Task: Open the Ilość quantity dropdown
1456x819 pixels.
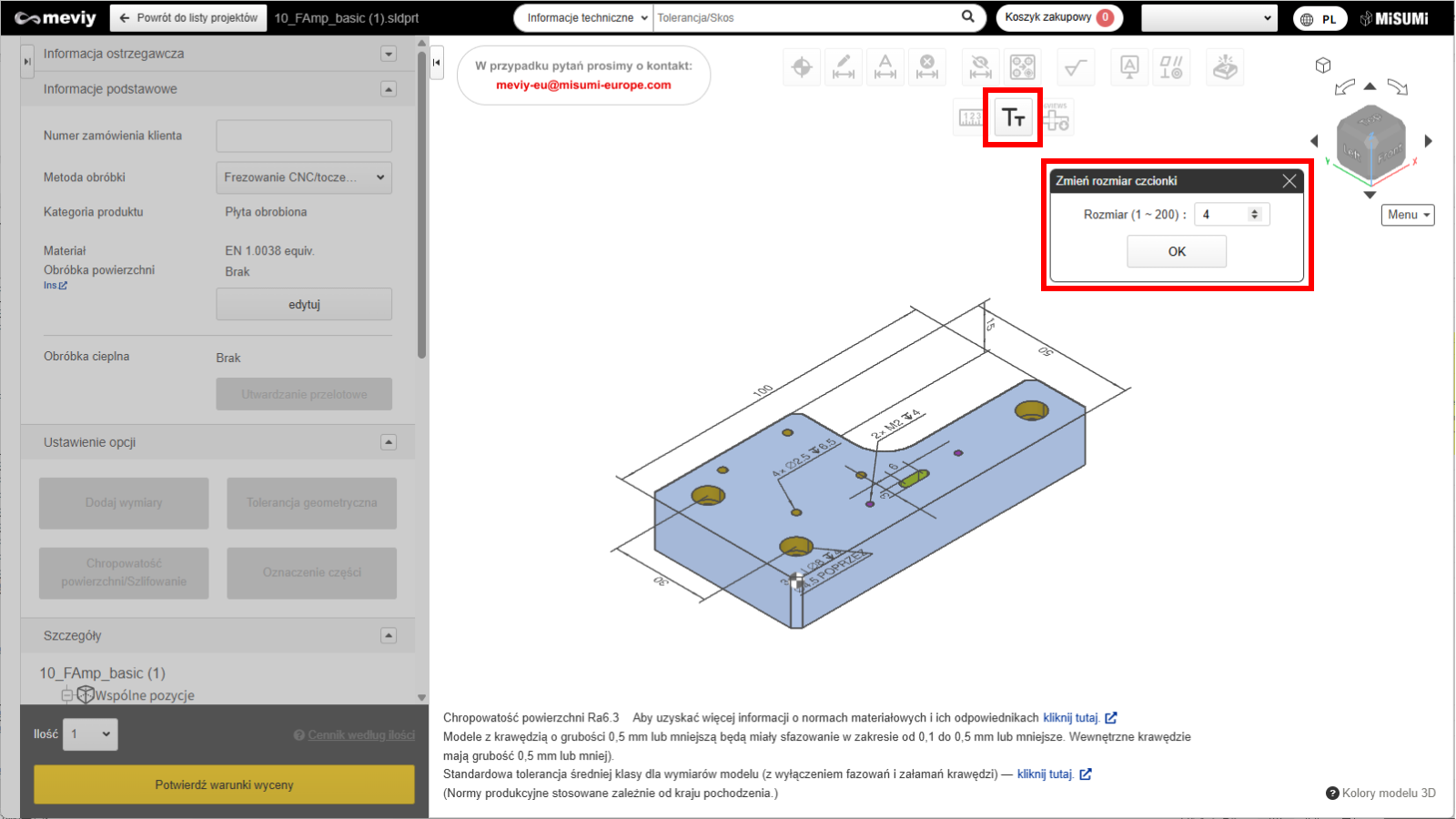Action: (90, 734)
